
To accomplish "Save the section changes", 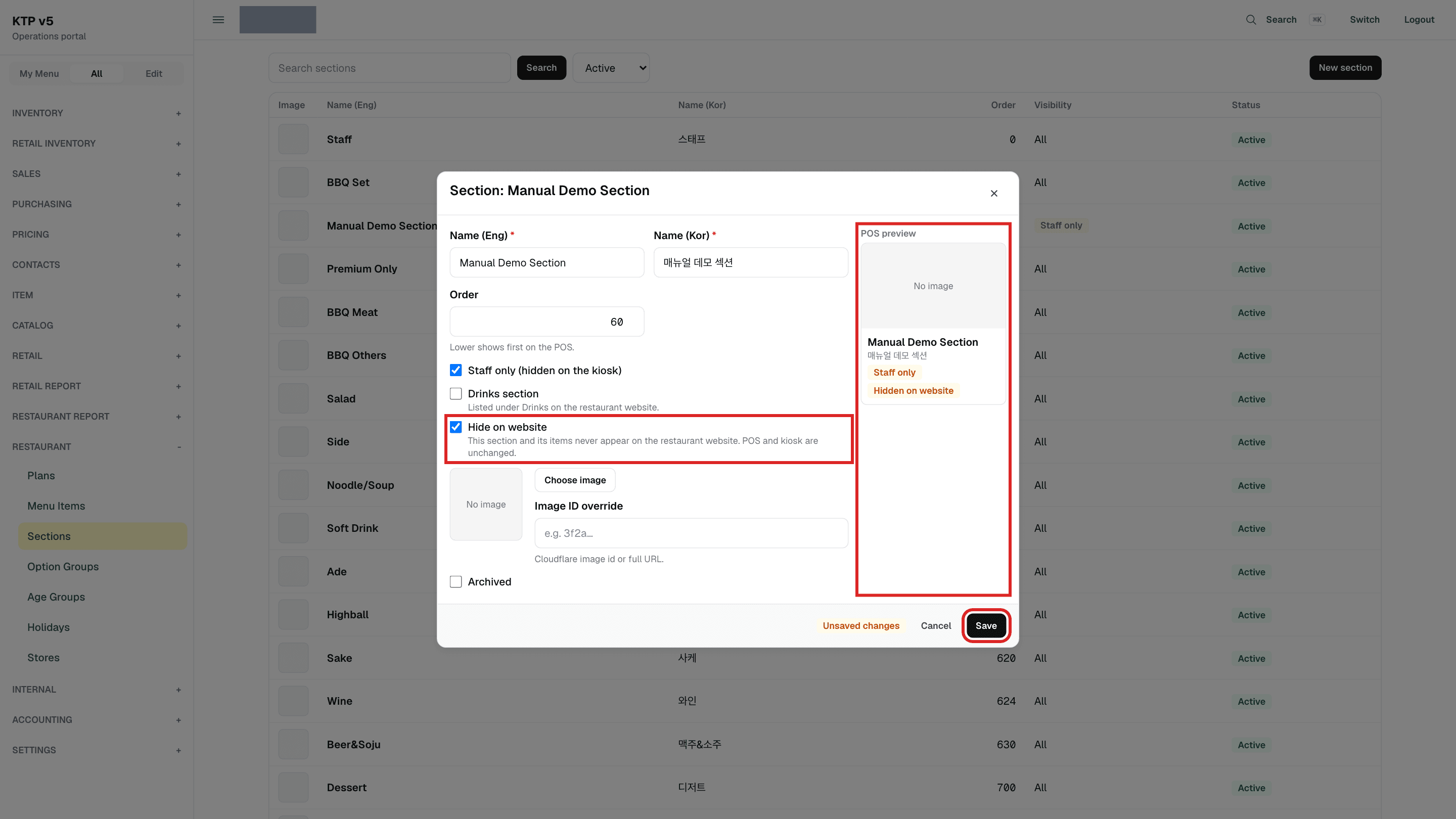I will pos(986,626).
